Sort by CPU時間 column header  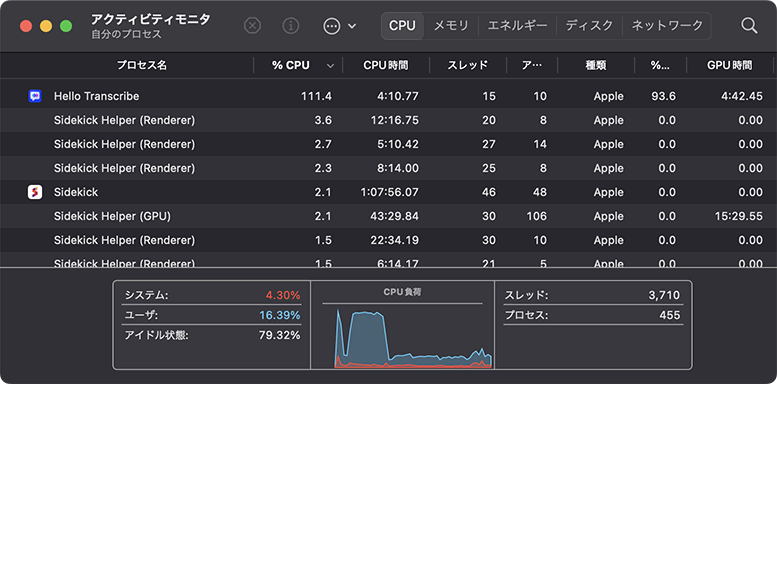pos(385,65)
